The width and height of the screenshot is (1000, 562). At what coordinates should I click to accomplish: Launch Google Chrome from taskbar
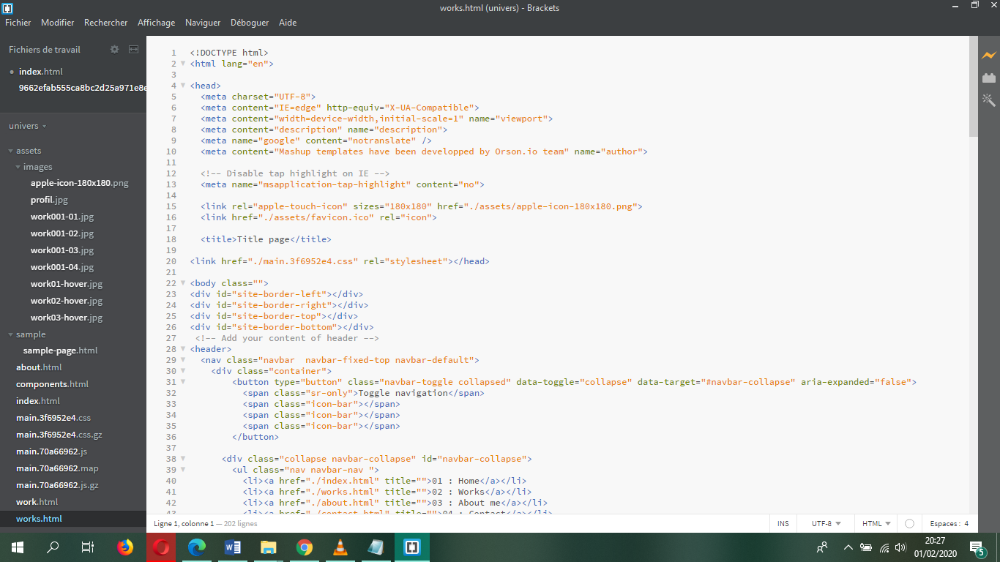point(304,547)
